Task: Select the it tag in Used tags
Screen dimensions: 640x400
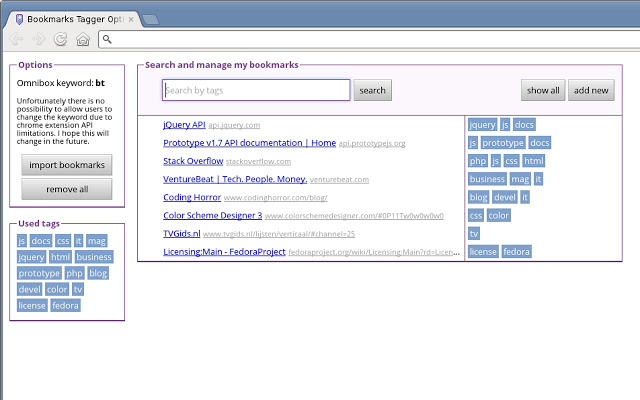Action: coord(78,241)
